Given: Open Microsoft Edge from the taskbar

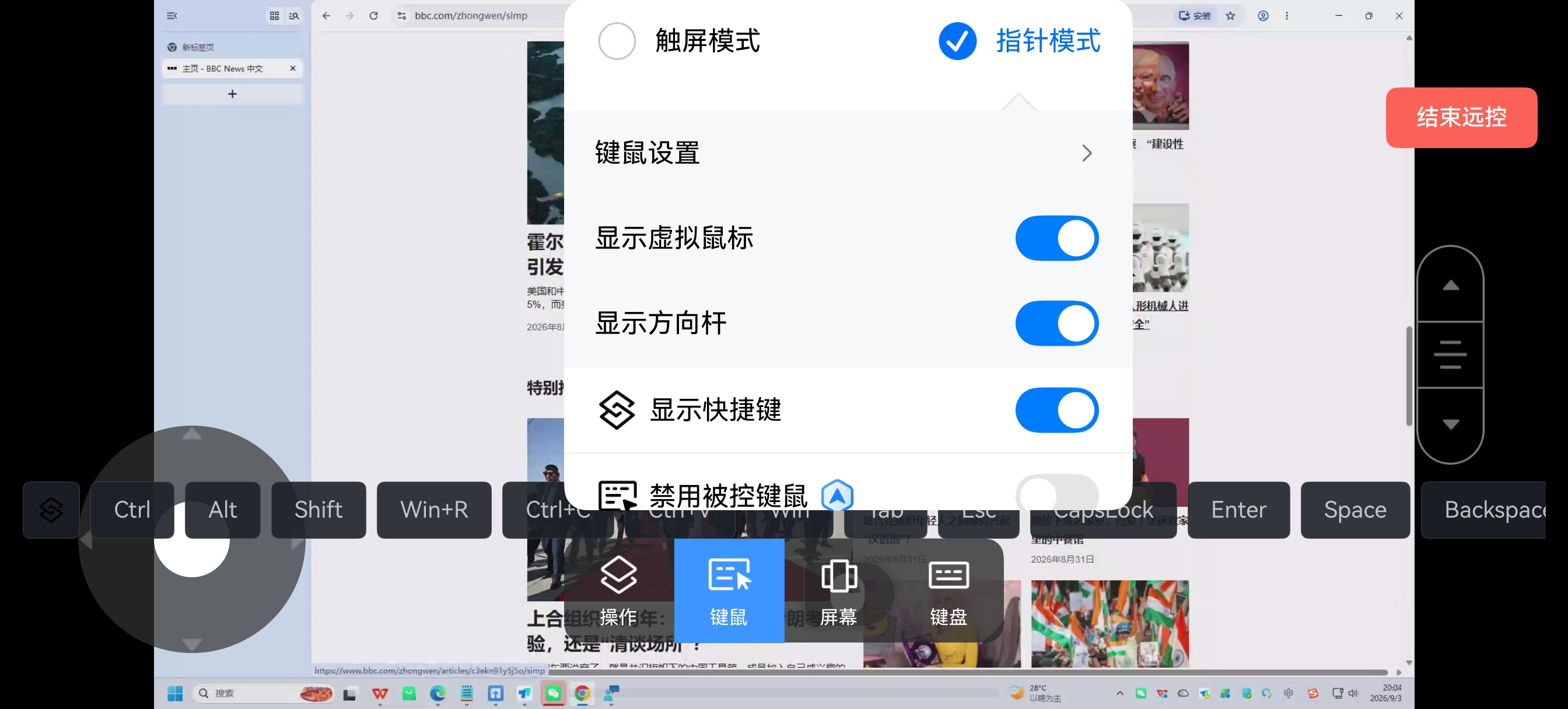Looking at the screenshot, I should 437,693.
